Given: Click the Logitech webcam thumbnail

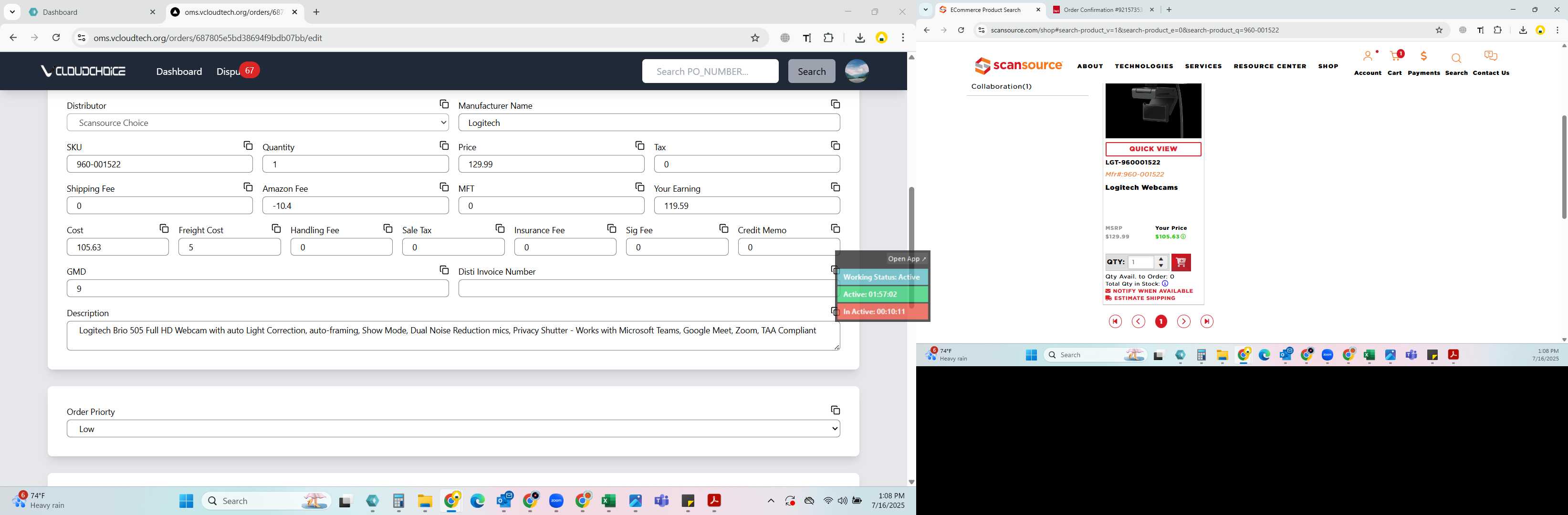Looking at the screenshot, I should 1153,111.
